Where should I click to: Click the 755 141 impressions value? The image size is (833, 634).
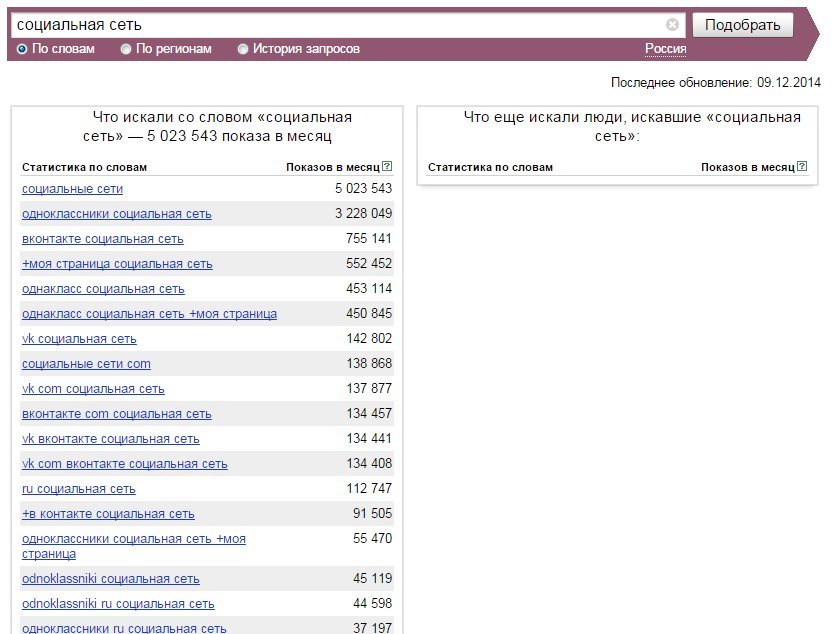click(x=369, y=238)
